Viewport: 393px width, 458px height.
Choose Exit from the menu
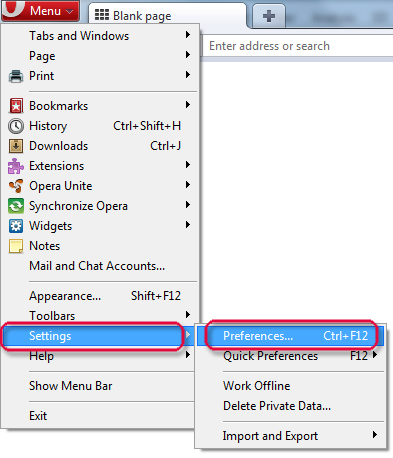tap(98, 416)
